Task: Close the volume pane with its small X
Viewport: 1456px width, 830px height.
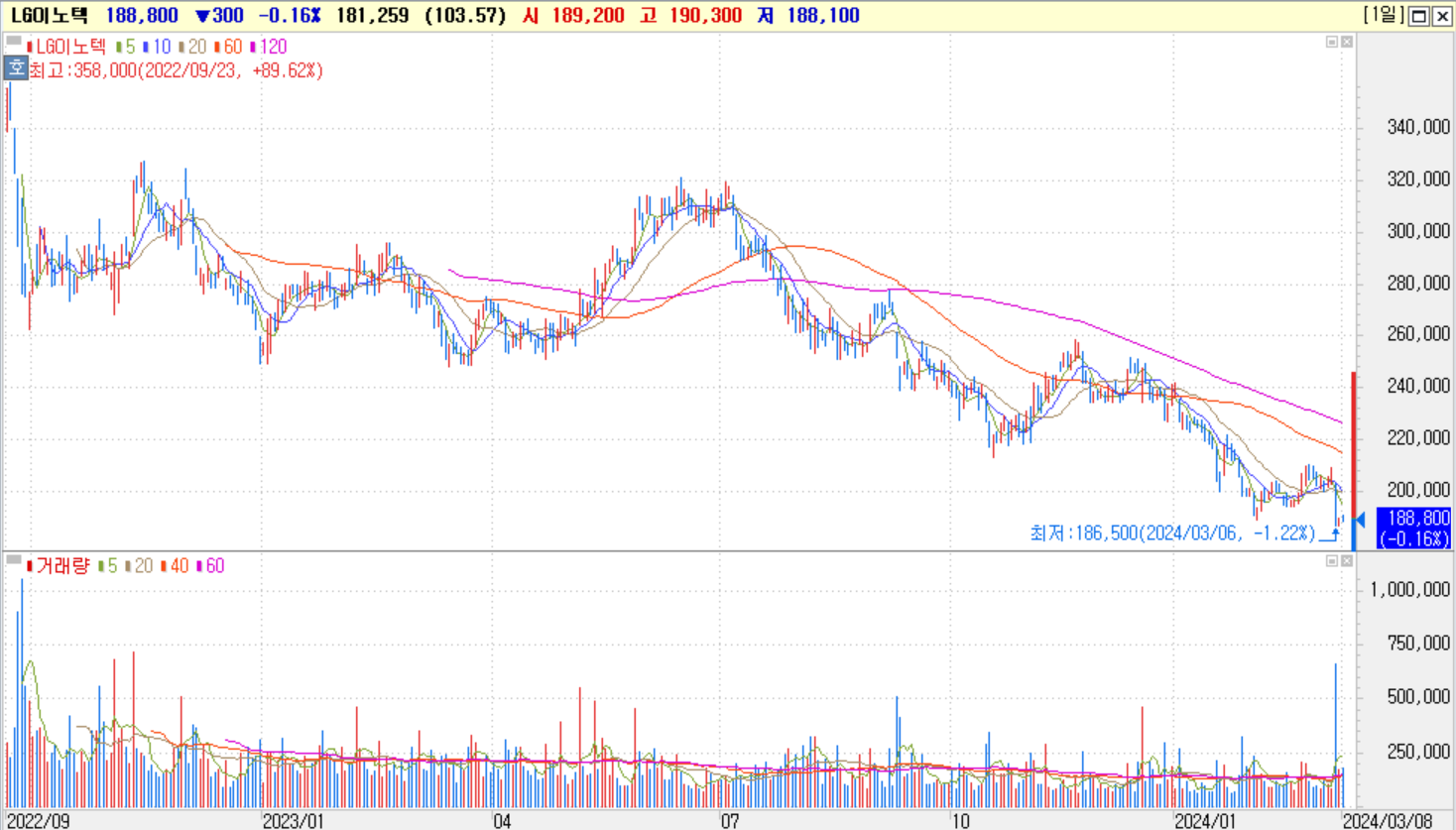Action: click(1347, 561)
